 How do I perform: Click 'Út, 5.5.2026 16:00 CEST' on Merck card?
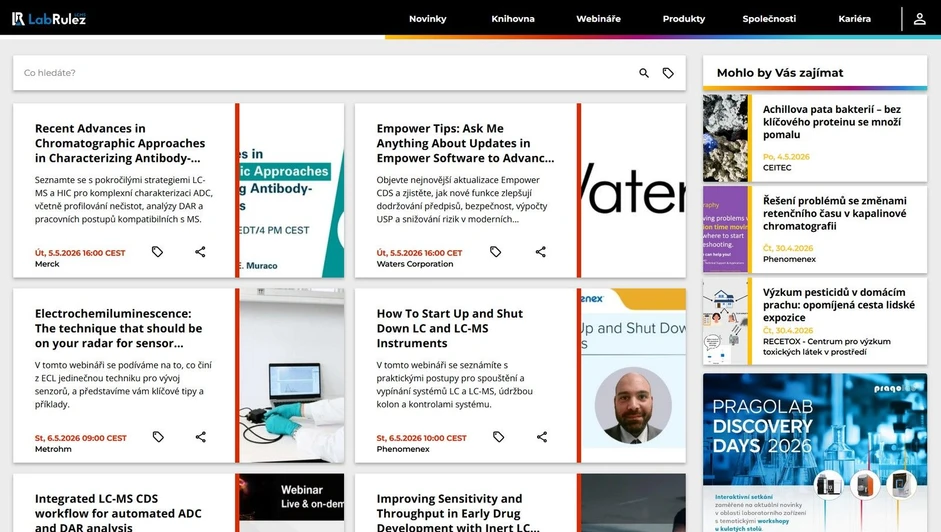pyautogui.click(x=80, y=253)
